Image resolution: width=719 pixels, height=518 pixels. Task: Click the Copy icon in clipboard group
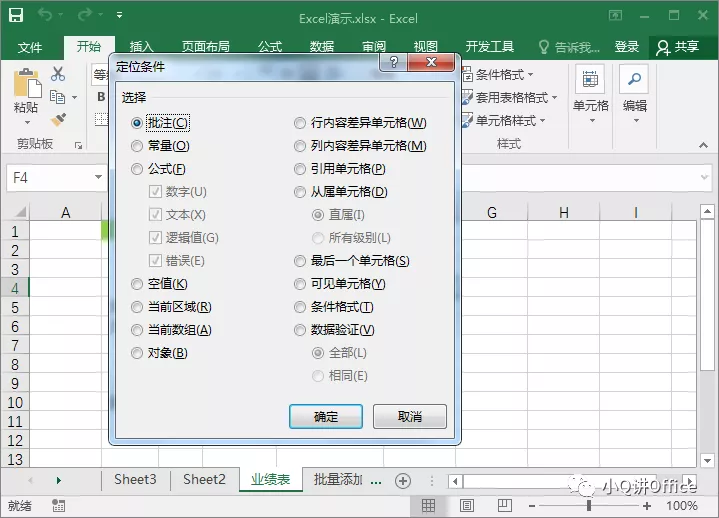[x=57, y=97]
